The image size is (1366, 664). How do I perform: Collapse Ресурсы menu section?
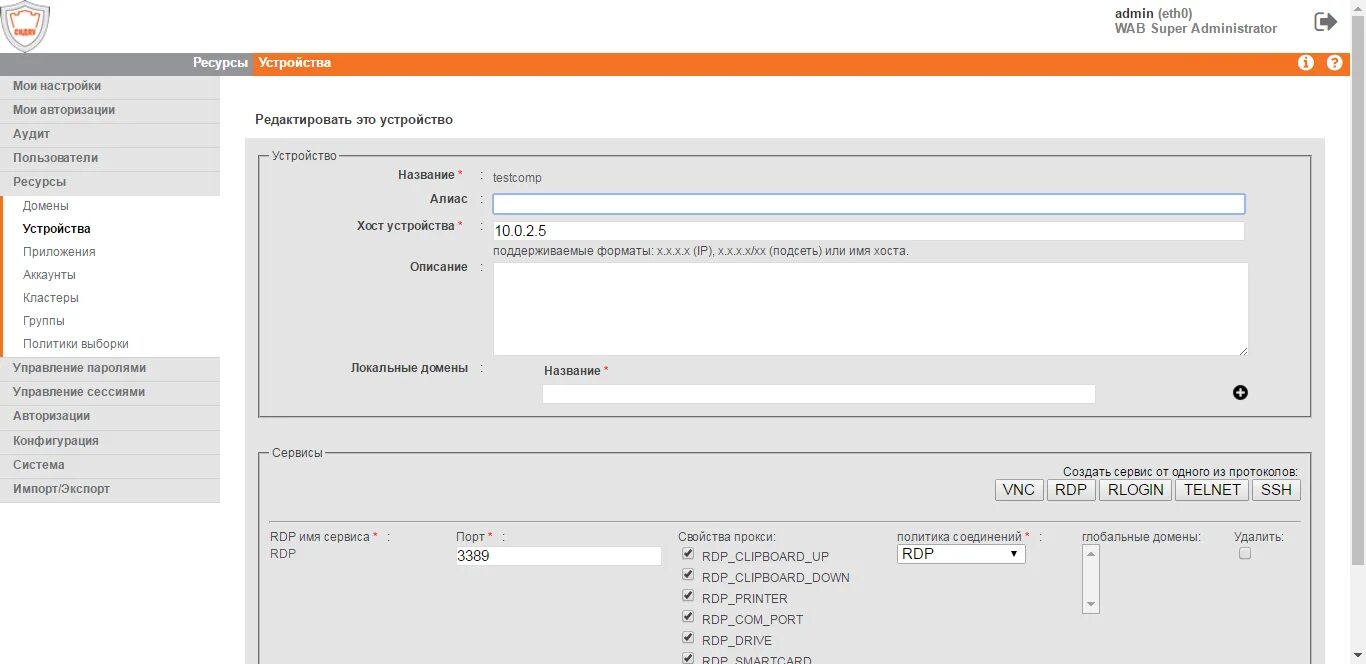(110, 182)
